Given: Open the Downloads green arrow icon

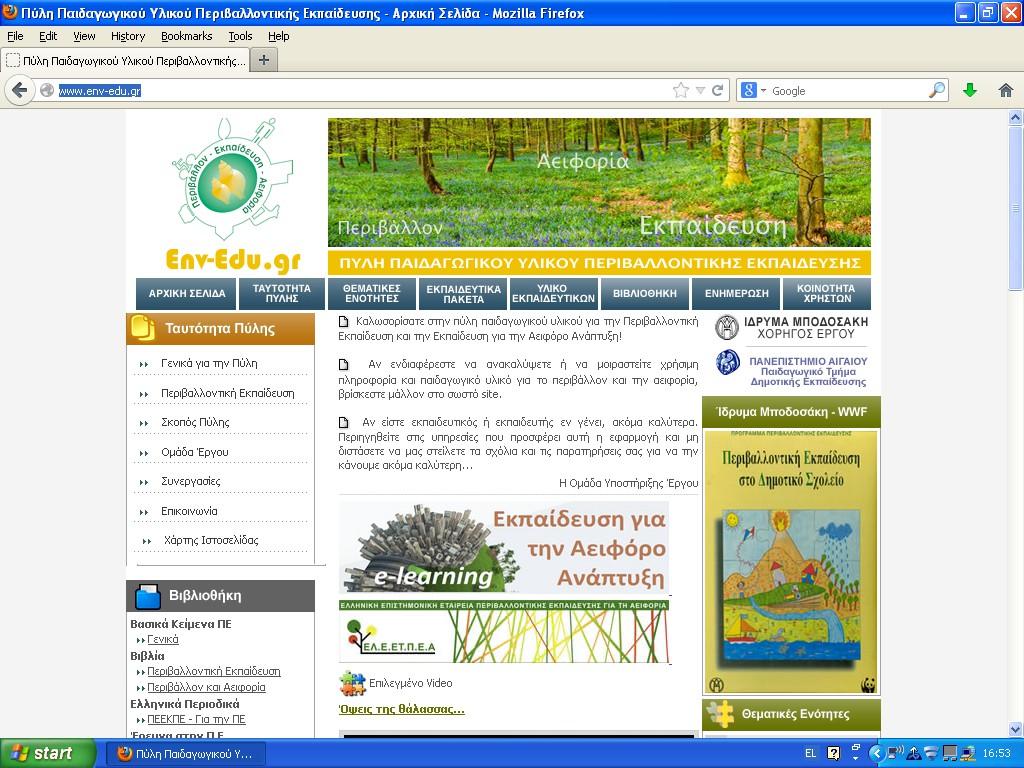Looking at the screenshot, I should tap(970, 90).
